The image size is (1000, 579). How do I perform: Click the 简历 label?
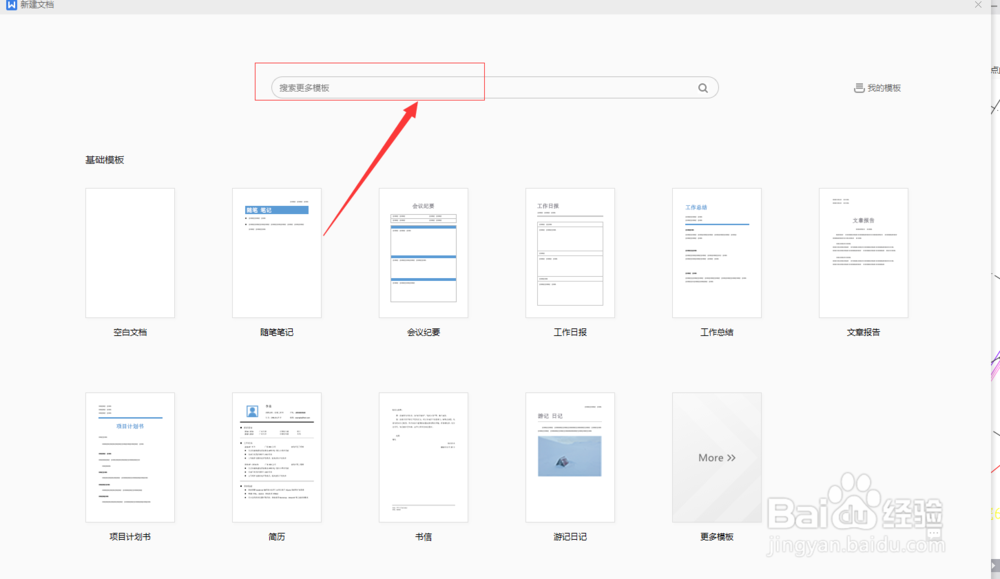(x=277, y=537)
